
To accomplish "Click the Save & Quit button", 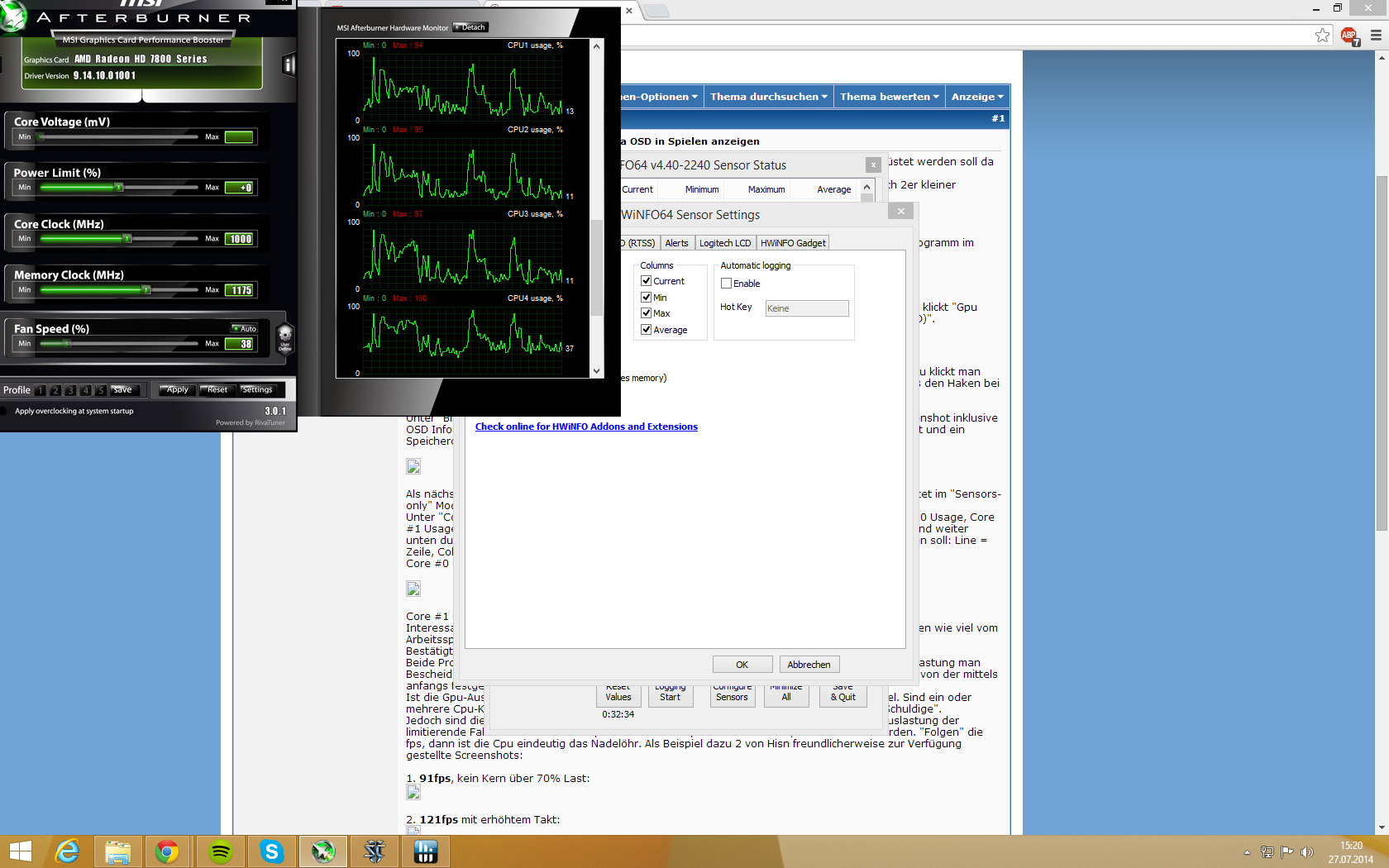I will [x=843, y=695].
